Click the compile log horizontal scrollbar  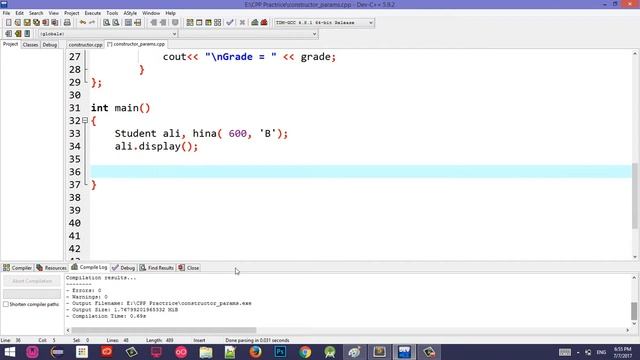(x=164, y=330)
